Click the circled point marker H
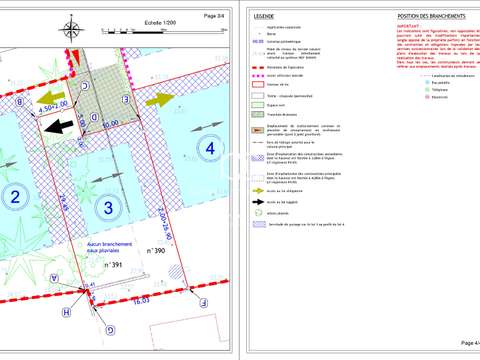 [x=67, y=312]
